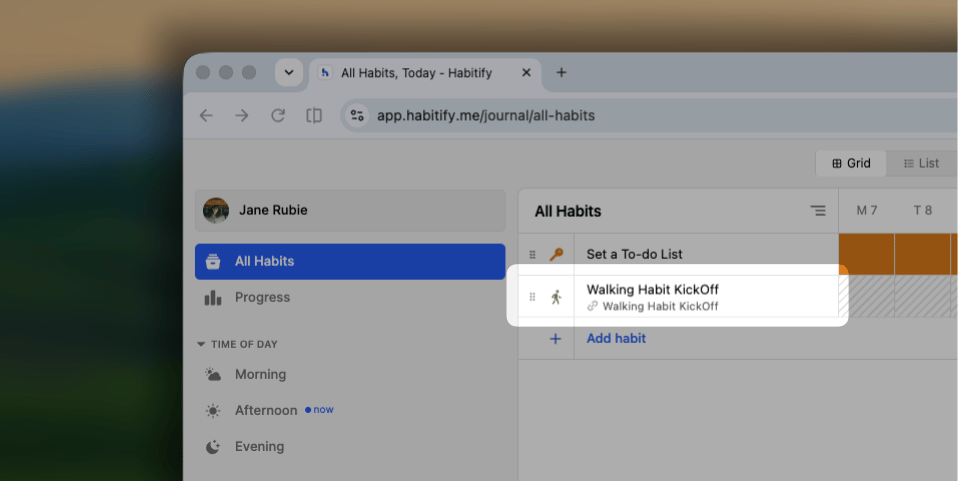This screenshot has height=481, width=958.
Task: Open Jane Rubie account menu
Action: (350, 210)
